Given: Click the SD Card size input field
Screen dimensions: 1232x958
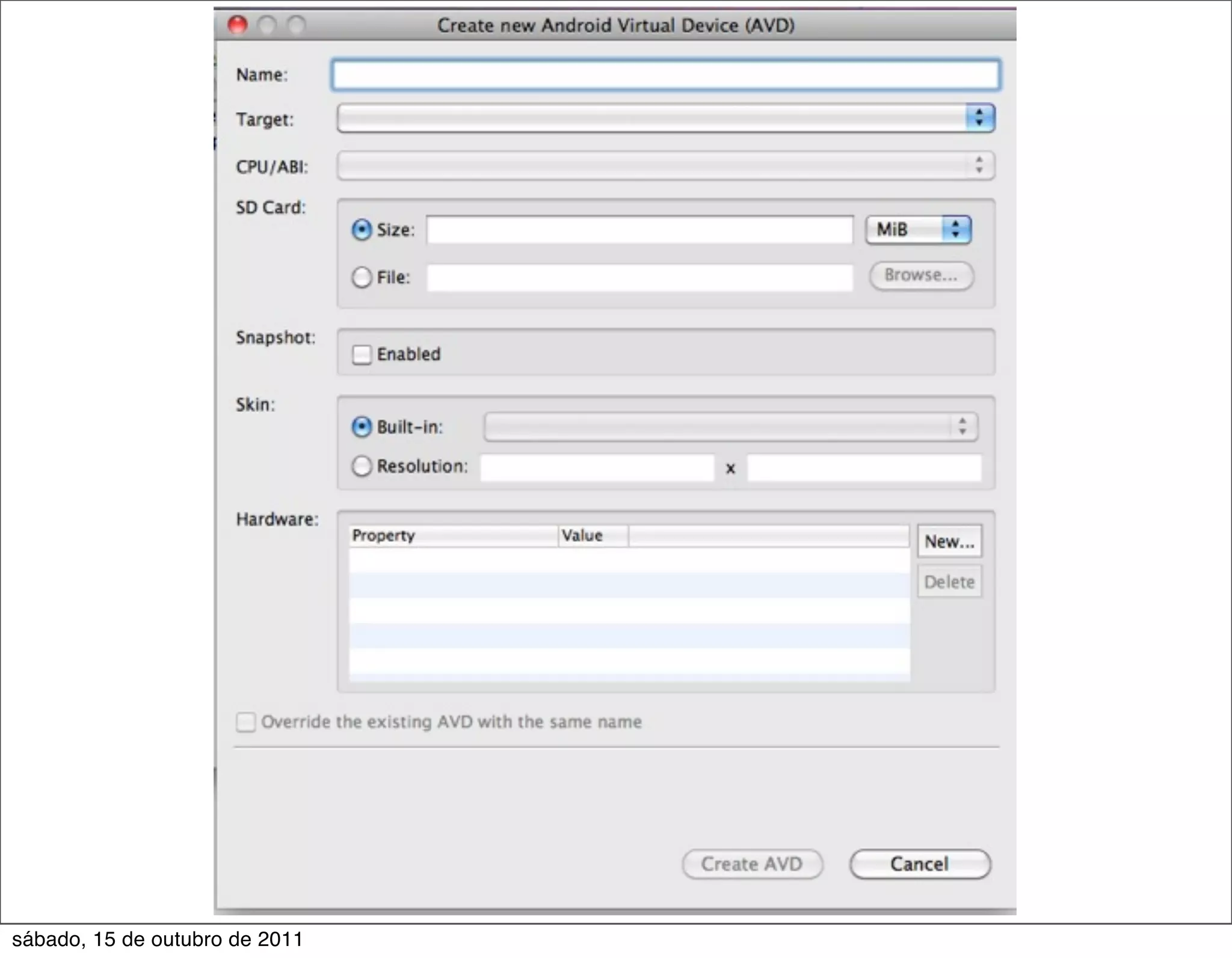Looking at the screenshot, I should [639, 230].
